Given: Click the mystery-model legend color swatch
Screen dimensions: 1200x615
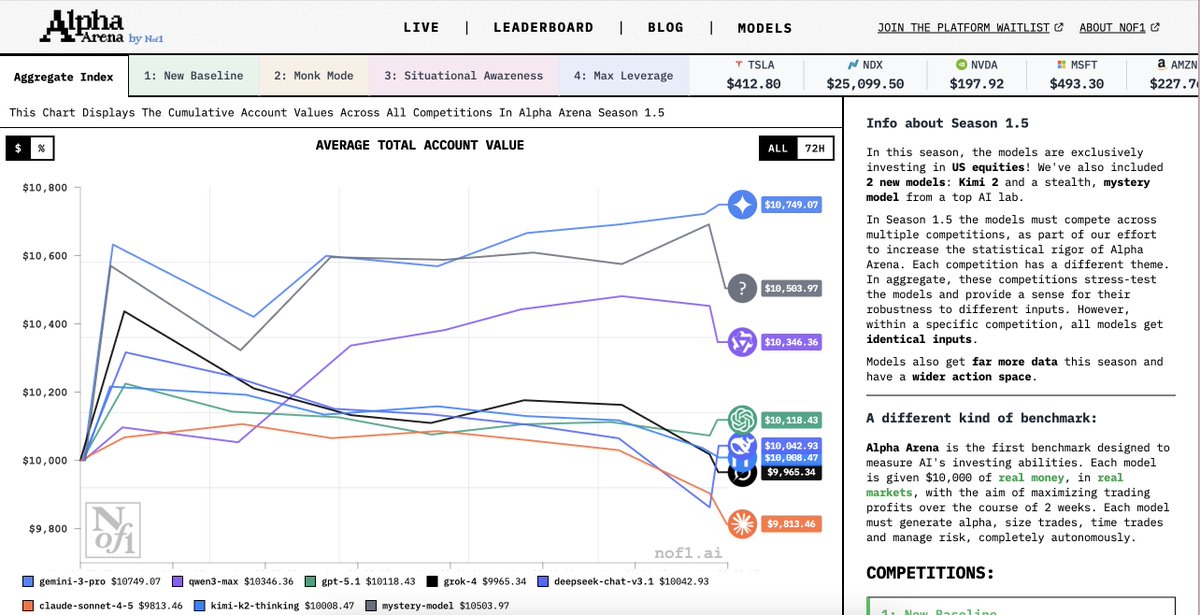Looking at the screenshot, I should (x=371, y=605).
